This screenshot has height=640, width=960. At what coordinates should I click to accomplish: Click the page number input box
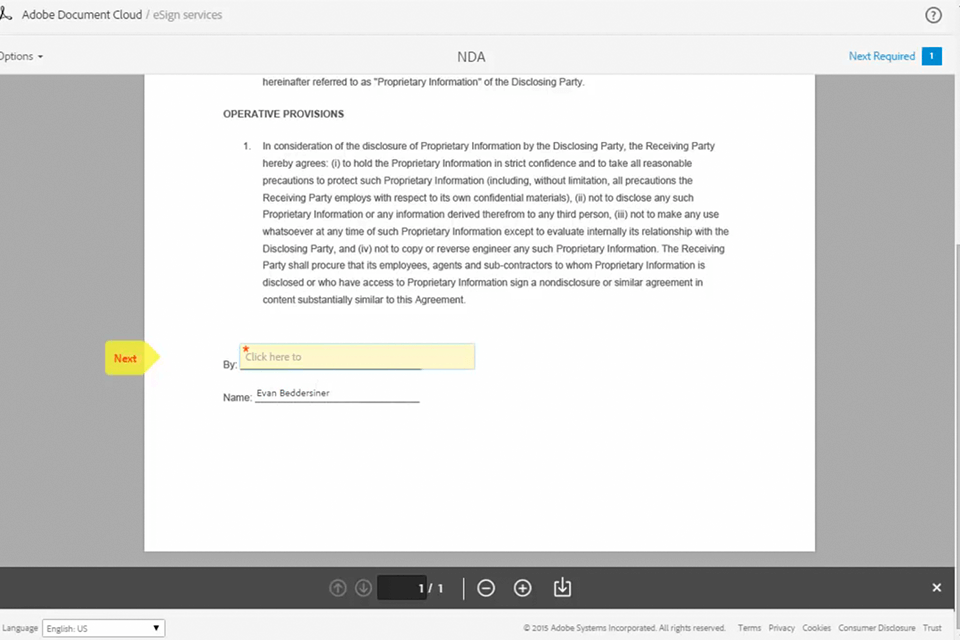[x=402, y=588]
